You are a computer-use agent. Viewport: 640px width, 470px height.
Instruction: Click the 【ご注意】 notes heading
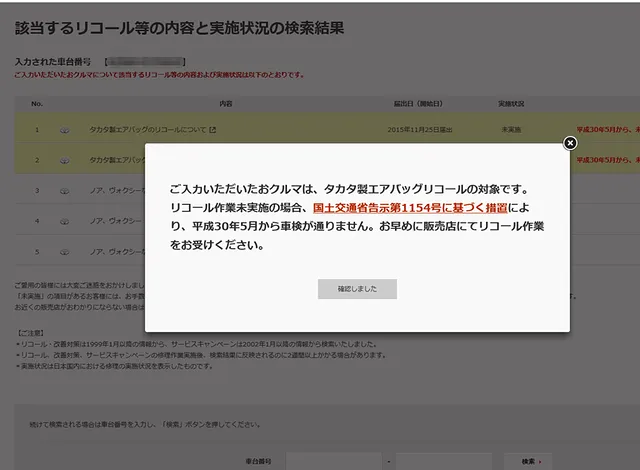coord(30,333)
